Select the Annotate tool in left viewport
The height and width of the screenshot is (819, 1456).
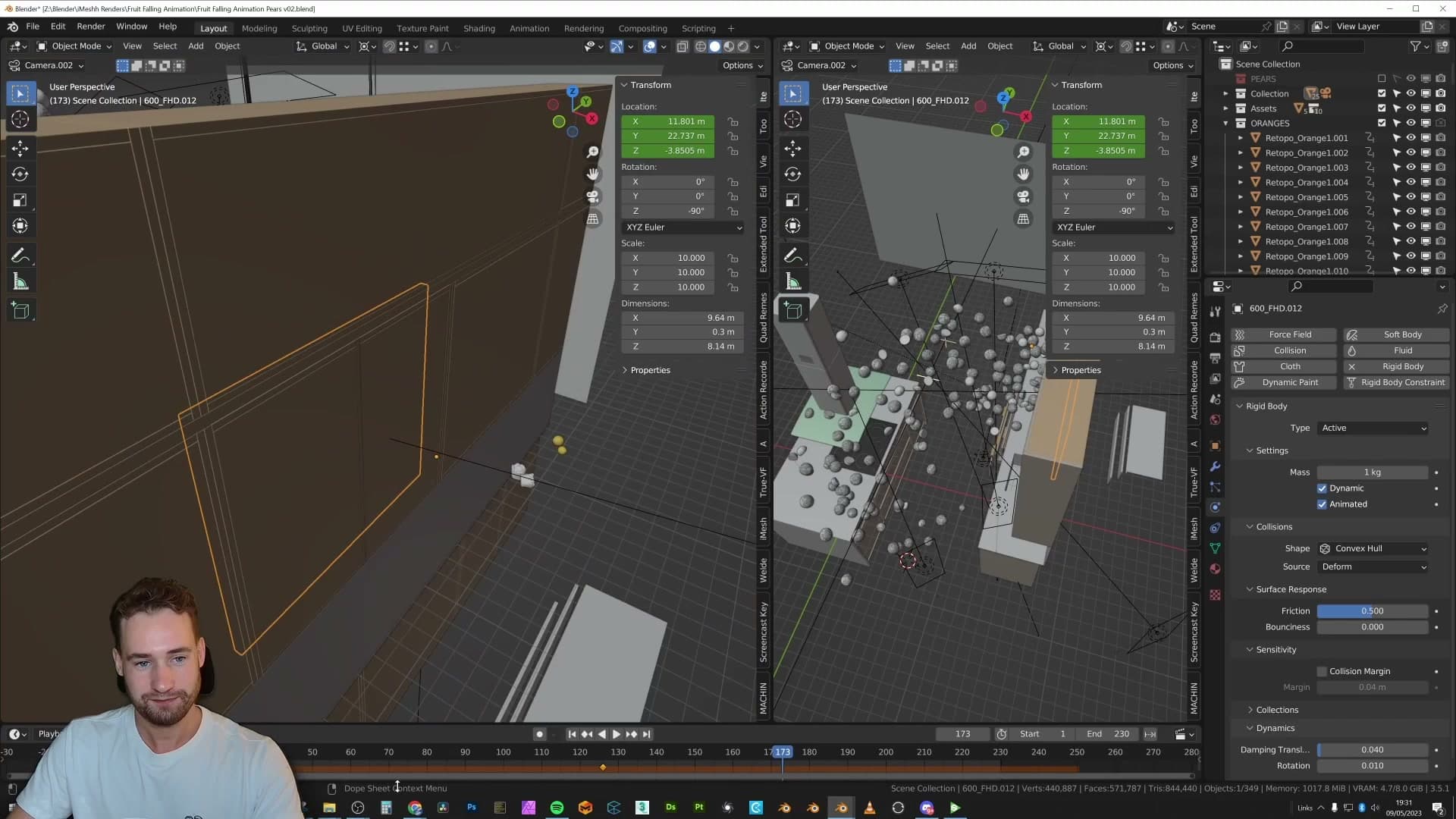pyautogui.click(x=20, y=256)
